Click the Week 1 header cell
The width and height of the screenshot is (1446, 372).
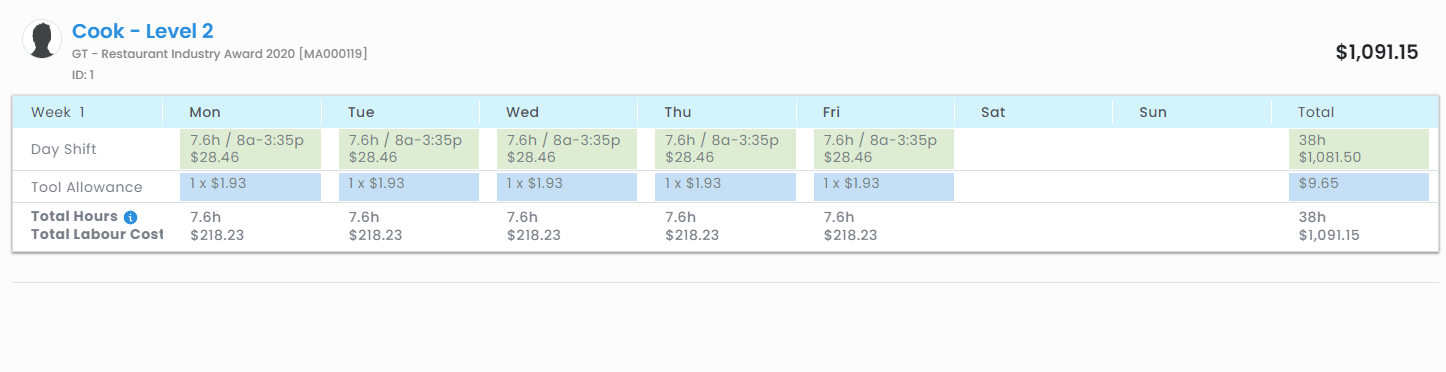[87, 112]
